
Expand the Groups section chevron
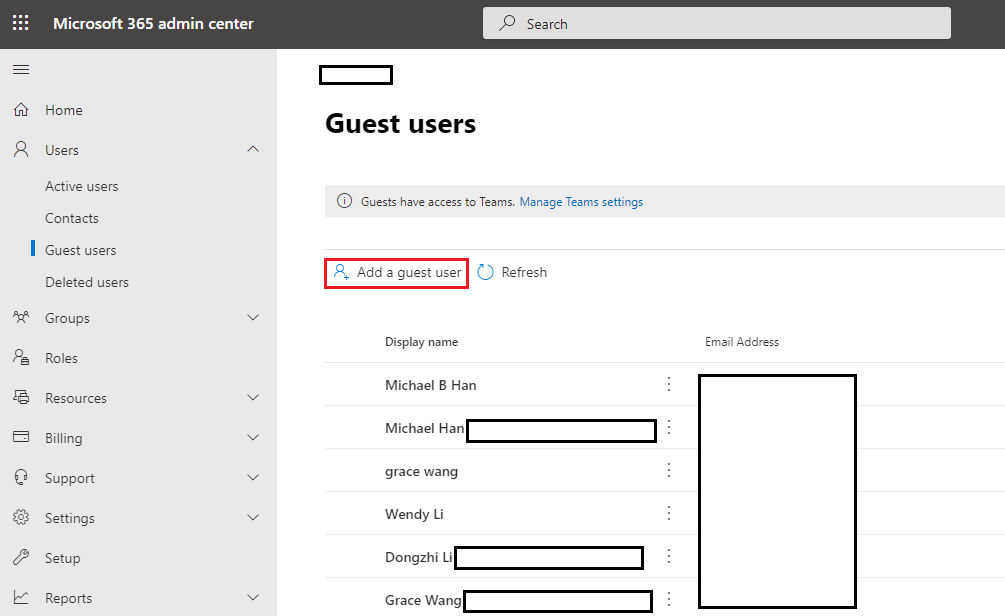pos(253,317)
